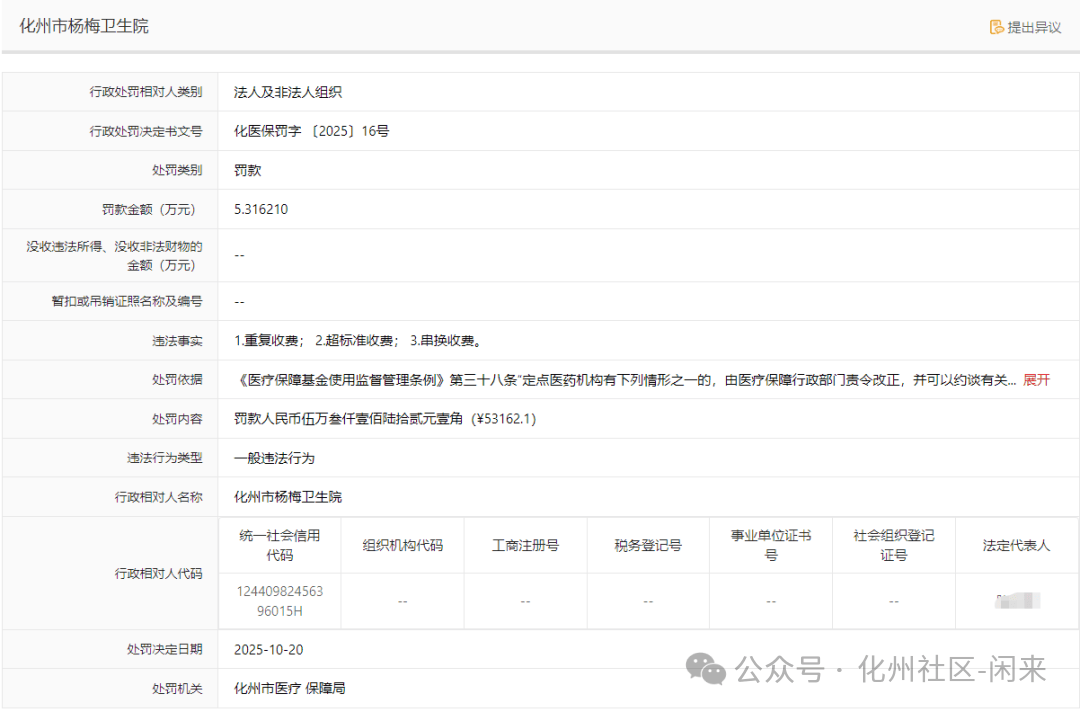Click the WeChat logo in the watermark
The width and height of the screenshot is (1080, 712).
712,669
